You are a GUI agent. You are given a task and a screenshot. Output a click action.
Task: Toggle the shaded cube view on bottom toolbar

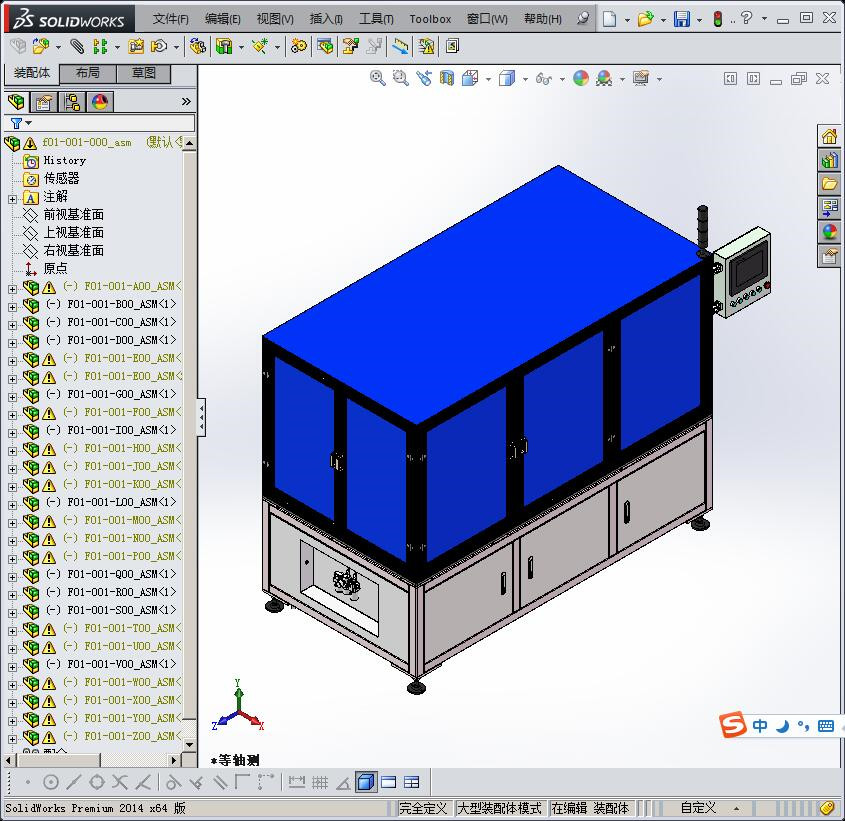point(366,782)
